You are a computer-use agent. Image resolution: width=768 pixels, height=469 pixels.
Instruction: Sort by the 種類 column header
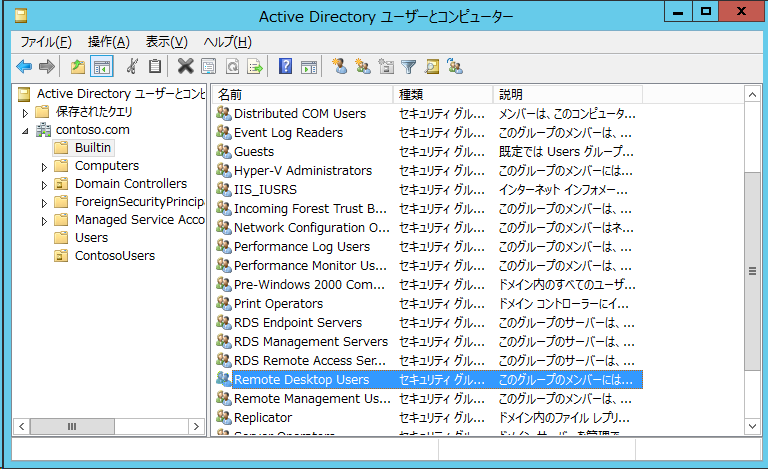pos(442,94)
